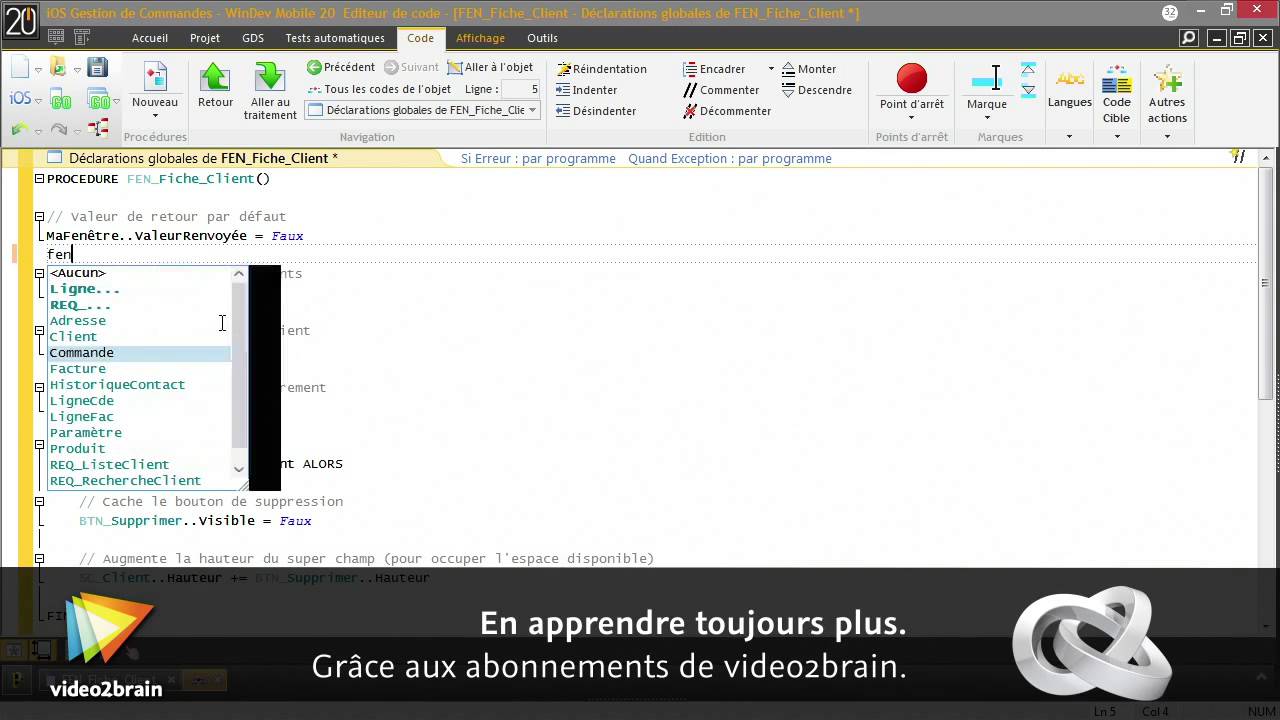Click the Autres actions star icon
The width and height of the screenshot is (1280, 720).
coord(1167,79)
